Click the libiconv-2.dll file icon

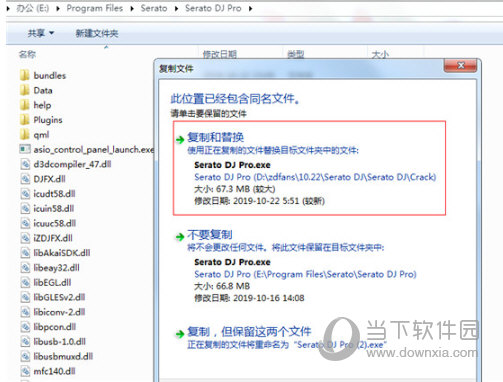(25, 312)
